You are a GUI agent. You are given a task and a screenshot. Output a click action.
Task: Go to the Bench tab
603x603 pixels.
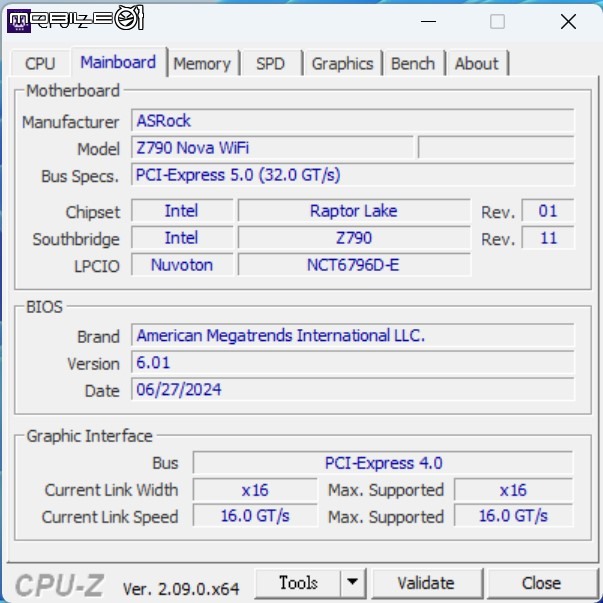click(x=413, y=63)
